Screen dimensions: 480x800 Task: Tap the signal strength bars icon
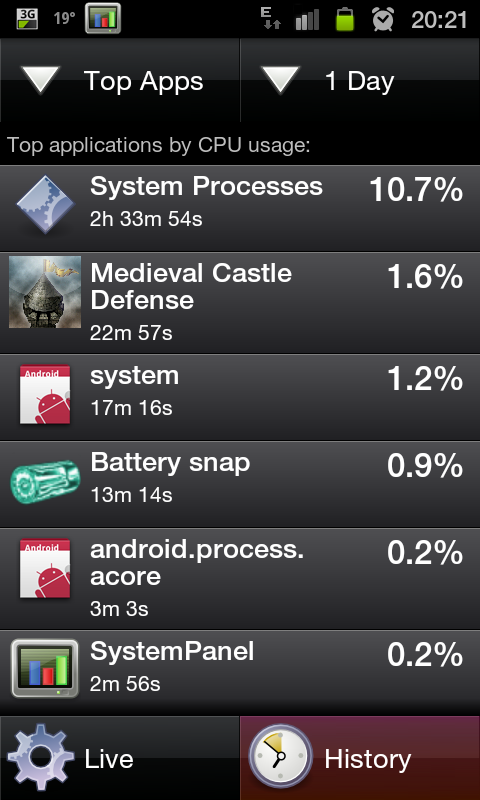pyautogui.click(x=307, y=20)
